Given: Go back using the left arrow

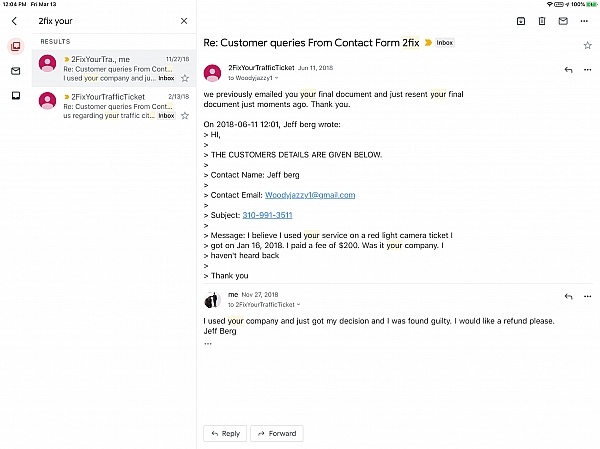Looking at the screenshot, I should [x=14, y=20].
